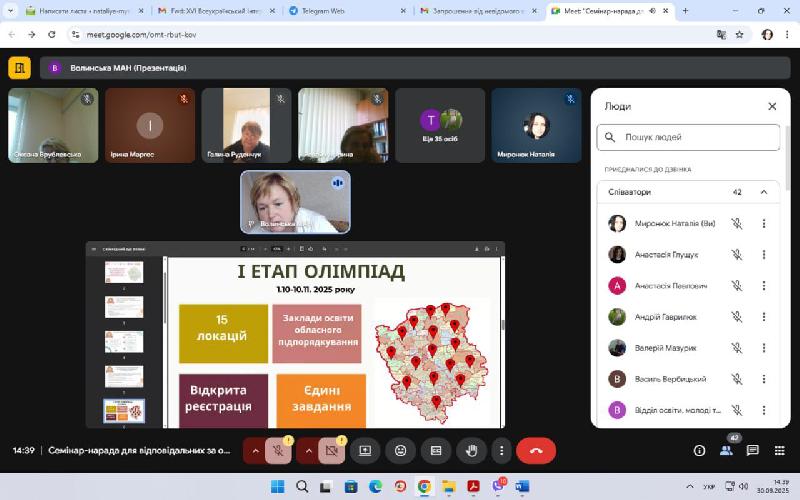The height and width of the screenshot is (500, 800).
Task: Close the Люди side panel
Action: pos(772,106)
